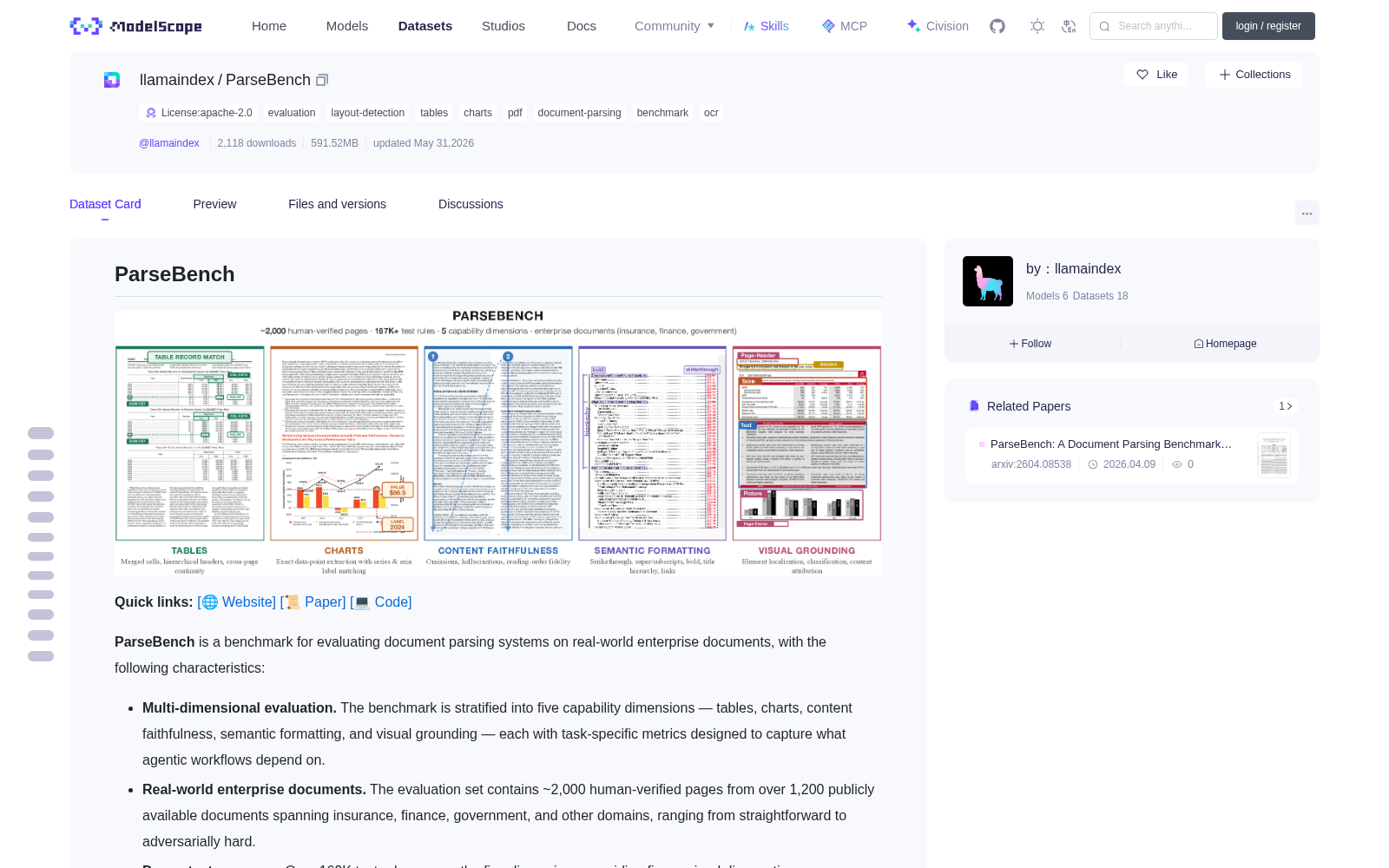Open Models in top navigation
Screen dimensions: 1389x868
tap(347, 26)
